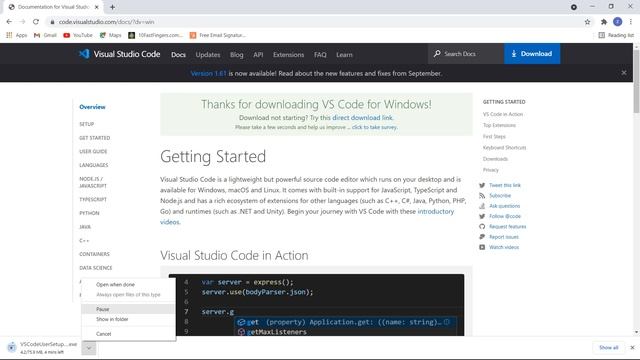
Task: Click Request features link
Action: (508, 227)
